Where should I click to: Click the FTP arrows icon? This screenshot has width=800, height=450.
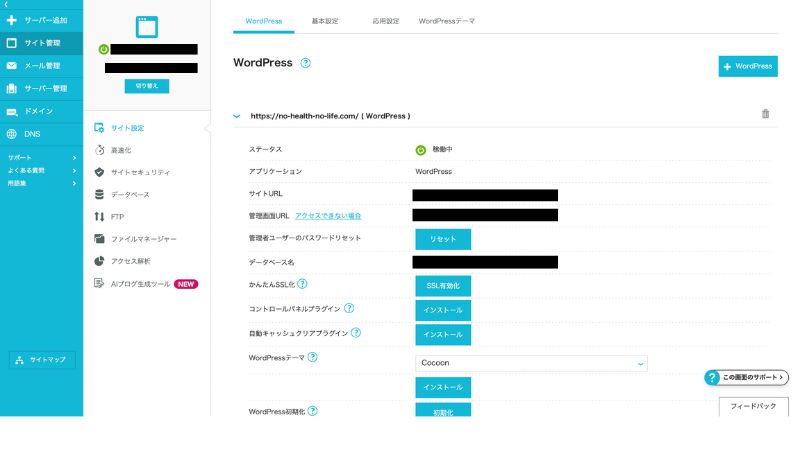coord(99,217)
